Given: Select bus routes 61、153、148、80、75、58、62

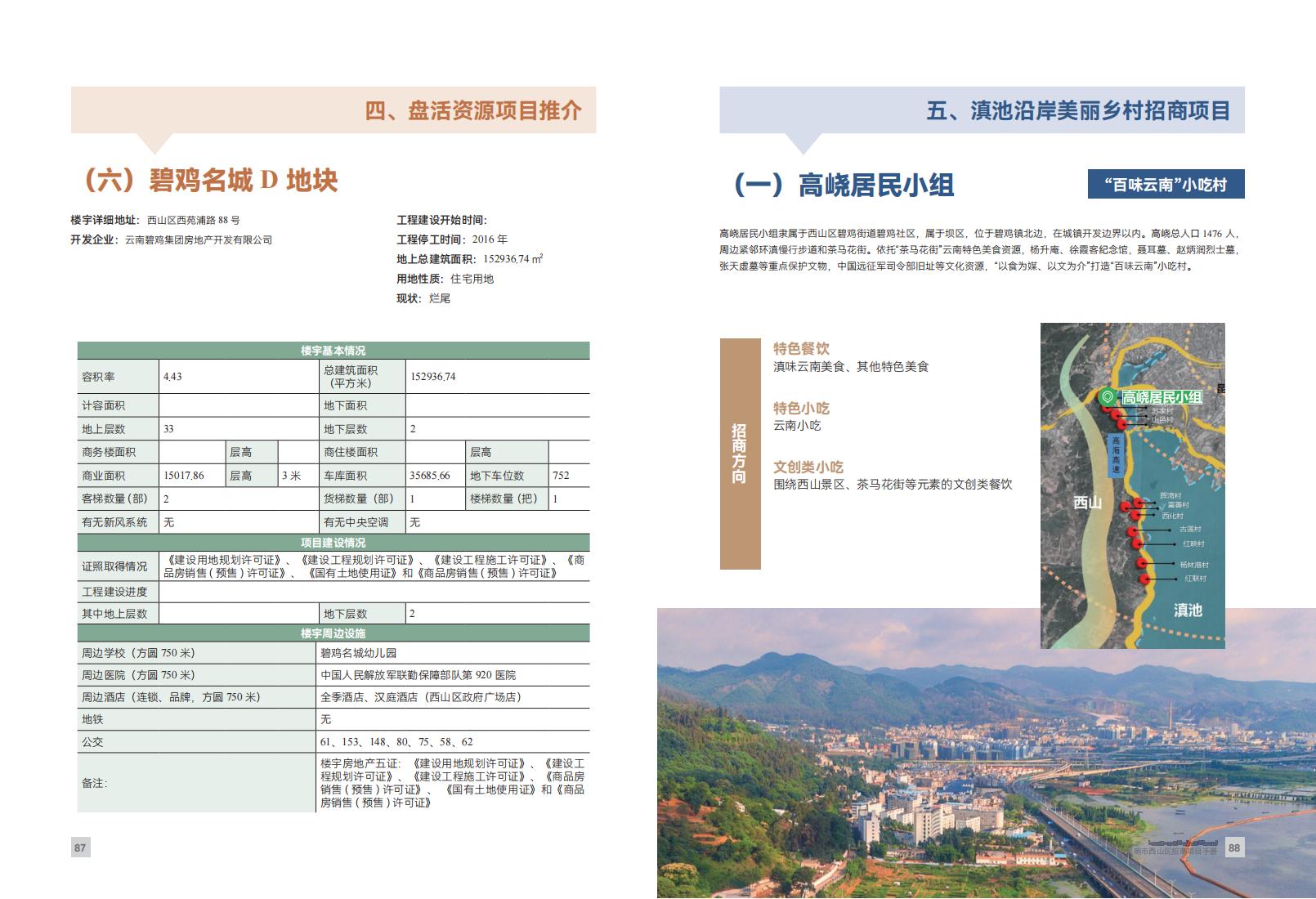Looking at the screenshot, I should [396, 742].
